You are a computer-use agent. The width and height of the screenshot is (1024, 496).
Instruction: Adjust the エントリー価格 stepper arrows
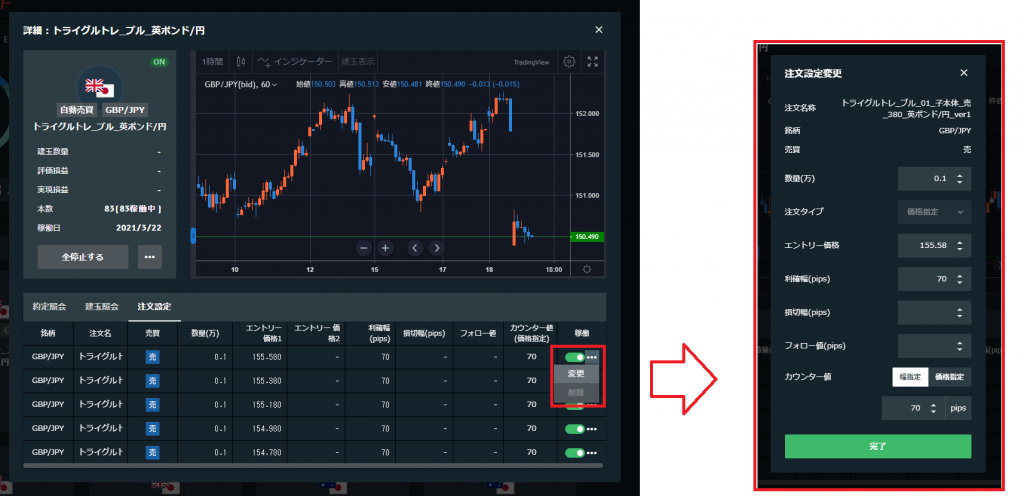pos(959,246)
